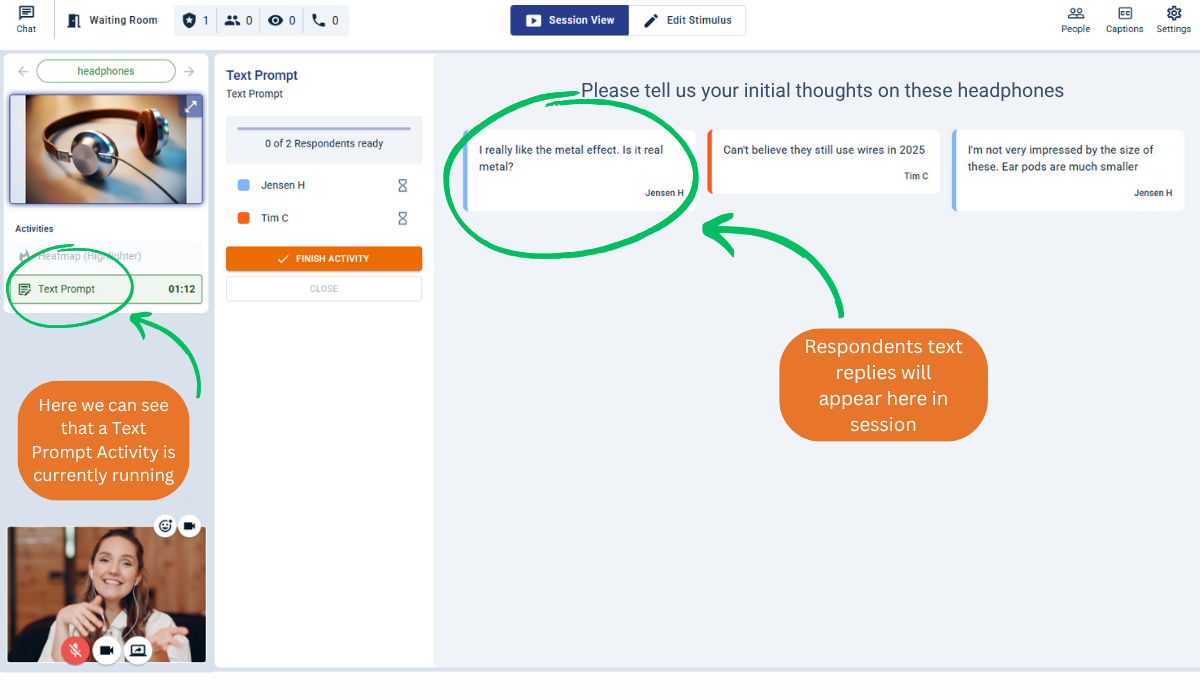Toggle the camera icon above video tile
Screen dimensions: 1200x700
tap(189, 526)
